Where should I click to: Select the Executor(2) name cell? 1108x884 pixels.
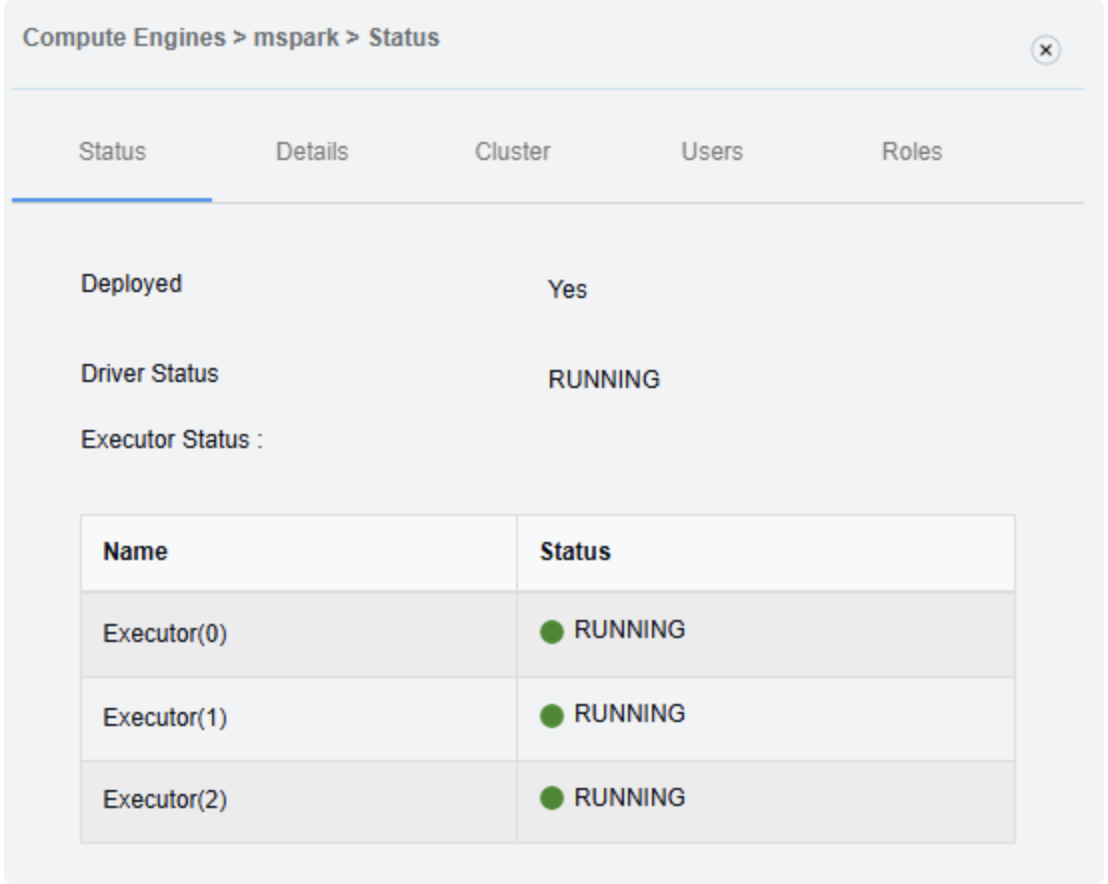pyautogui.click(x=165, y=801)
